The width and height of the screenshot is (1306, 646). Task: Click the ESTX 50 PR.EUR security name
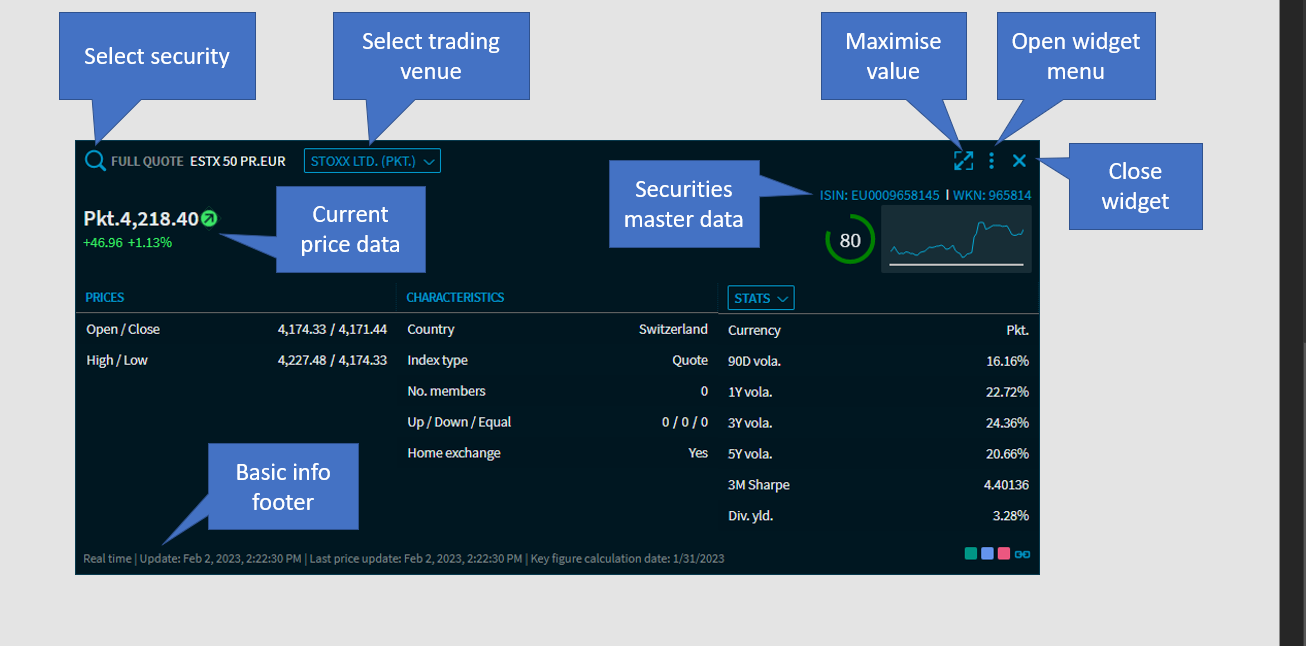238,161
